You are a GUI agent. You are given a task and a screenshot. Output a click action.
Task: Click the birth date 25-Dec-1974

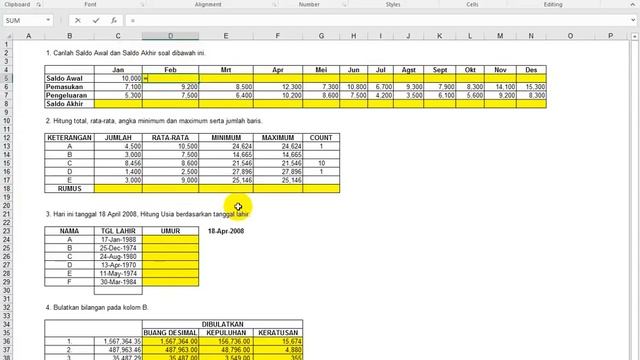[x=118, y=248]
